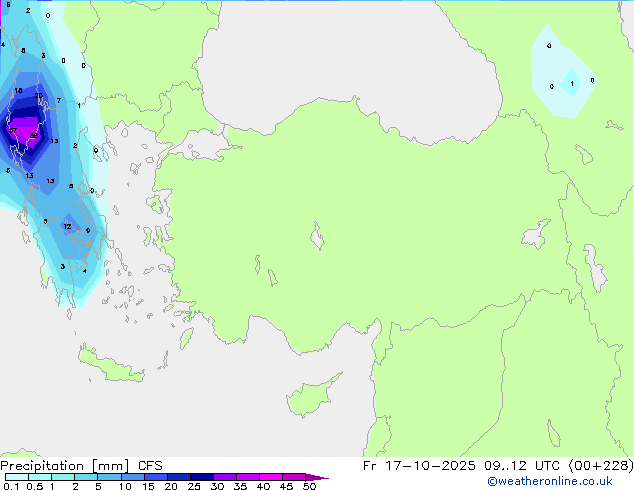Click legend scale label "45"
Viewport: 634px width, 490px height.
click(x=286, y=486)
